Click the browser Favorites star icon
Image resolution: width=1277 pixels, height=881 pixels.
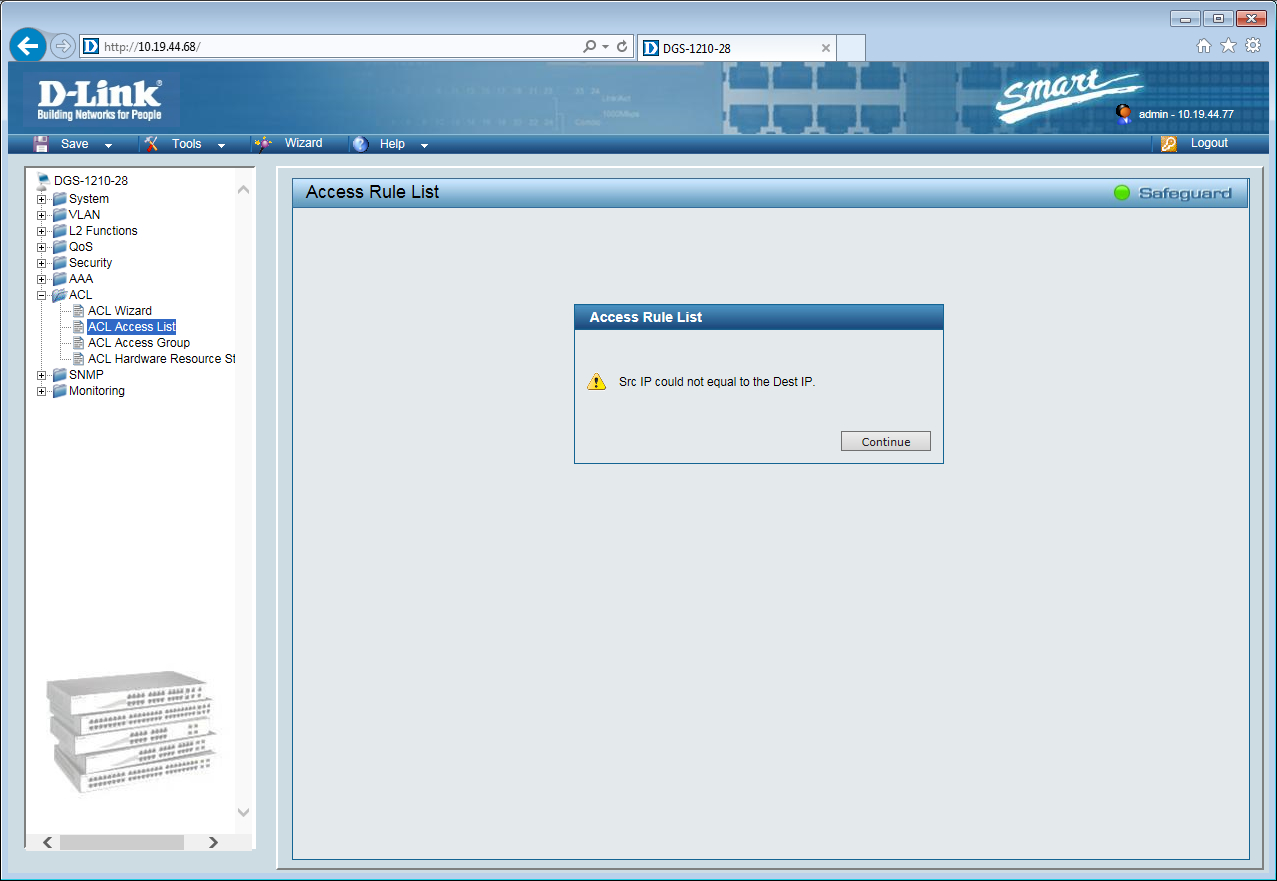pos(1228,45)
